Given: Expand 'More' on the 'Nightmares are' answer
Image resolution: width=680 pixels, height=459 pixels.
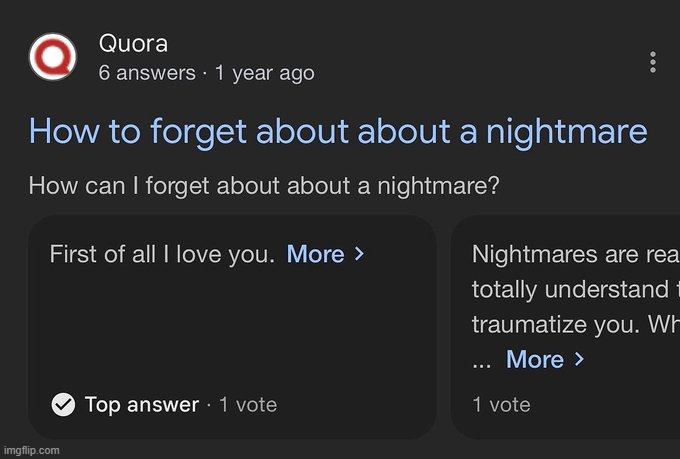Looking at the screenshot, I should (x=535, y=359).
